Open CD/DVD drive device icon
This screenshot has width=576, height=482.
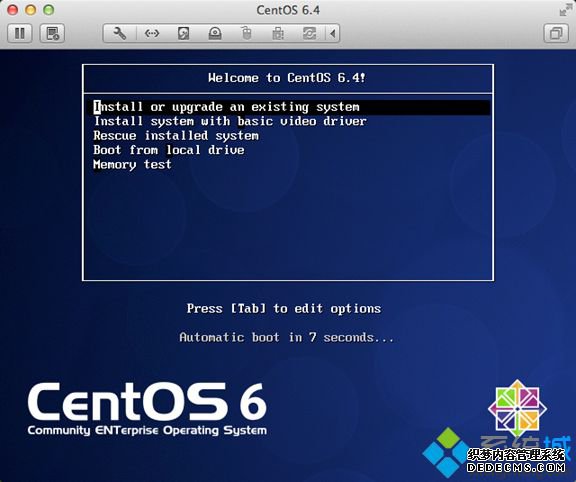215,33
